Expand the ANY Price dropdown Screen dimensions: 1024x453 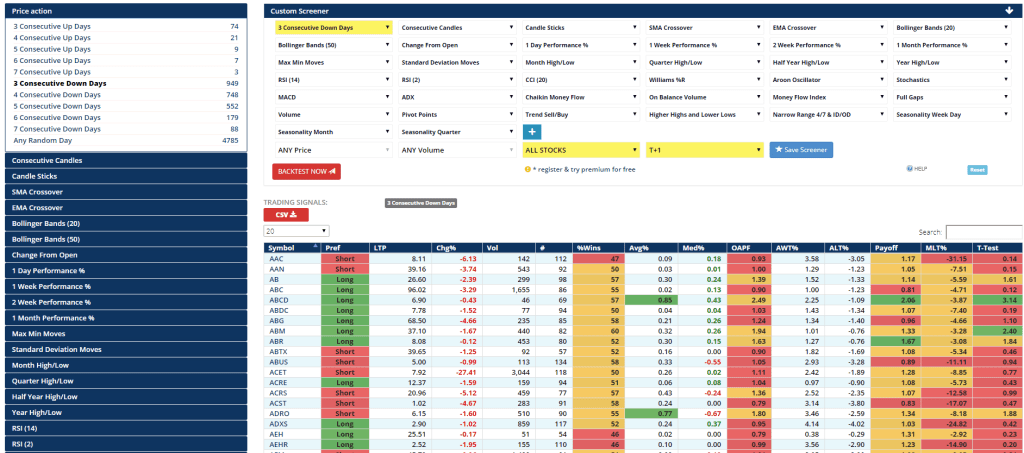(x=333, y=150)
